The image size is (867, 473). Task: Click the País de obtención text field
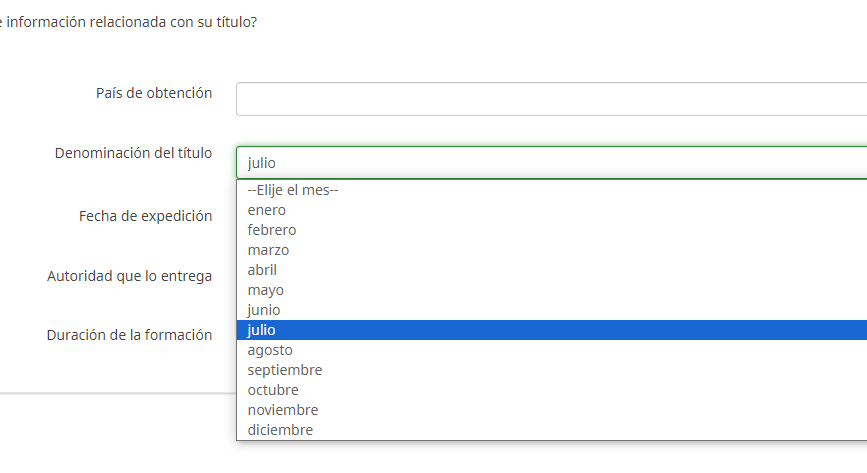(x=550, y=99)
